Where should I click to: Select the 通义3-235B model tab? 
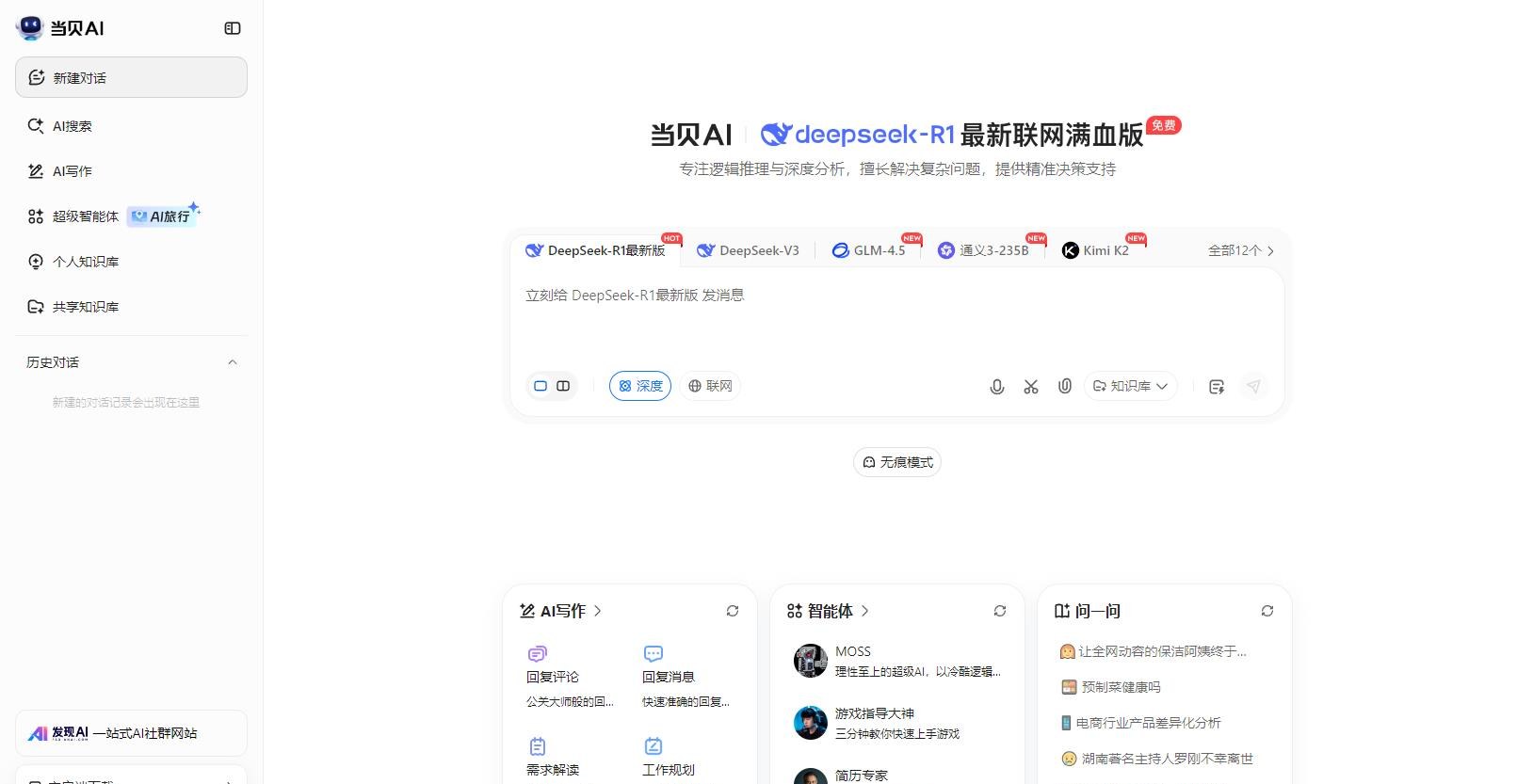coord(984,250)
